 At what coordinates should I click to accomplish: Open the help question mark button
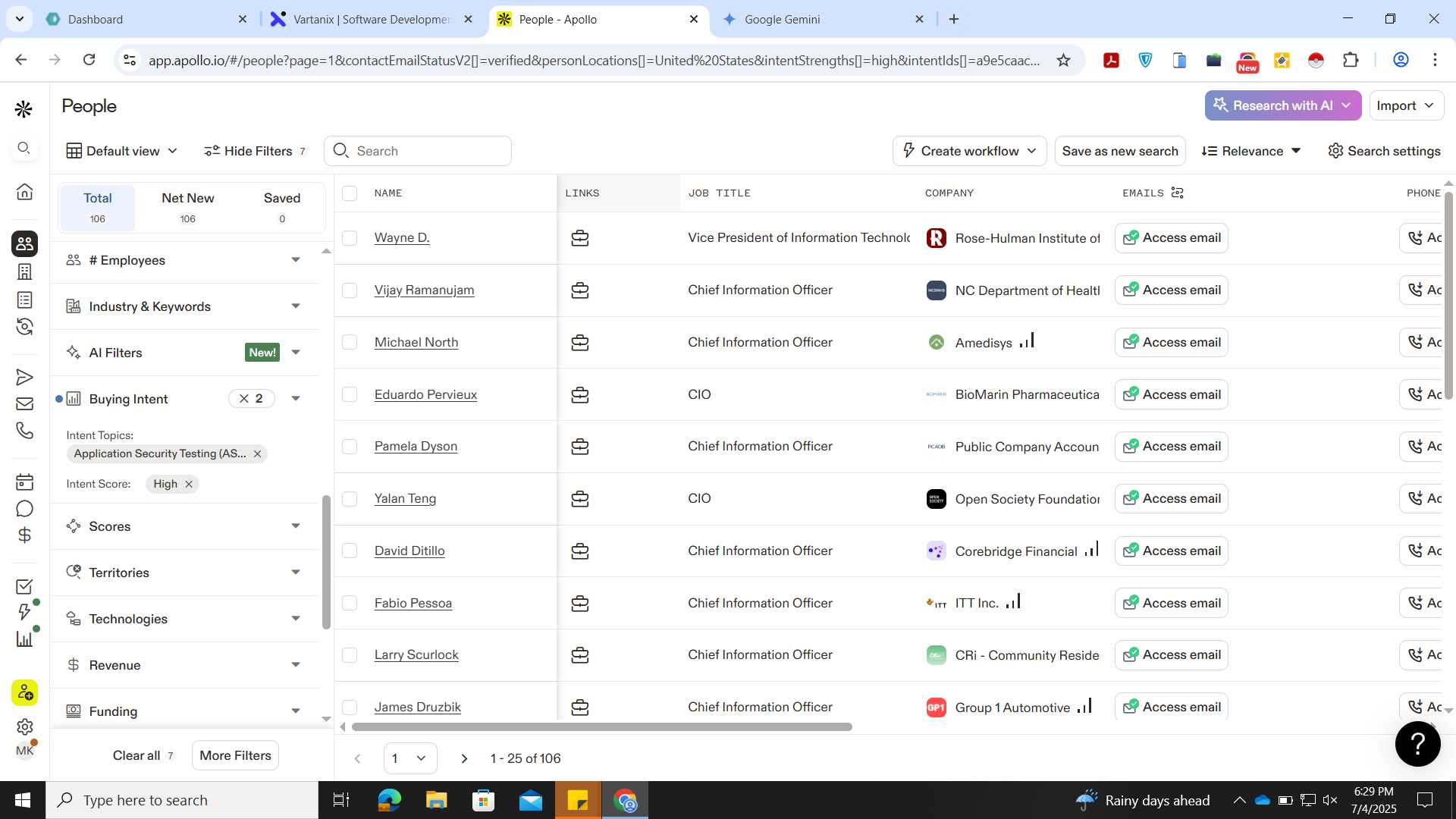pos(1417,744)
